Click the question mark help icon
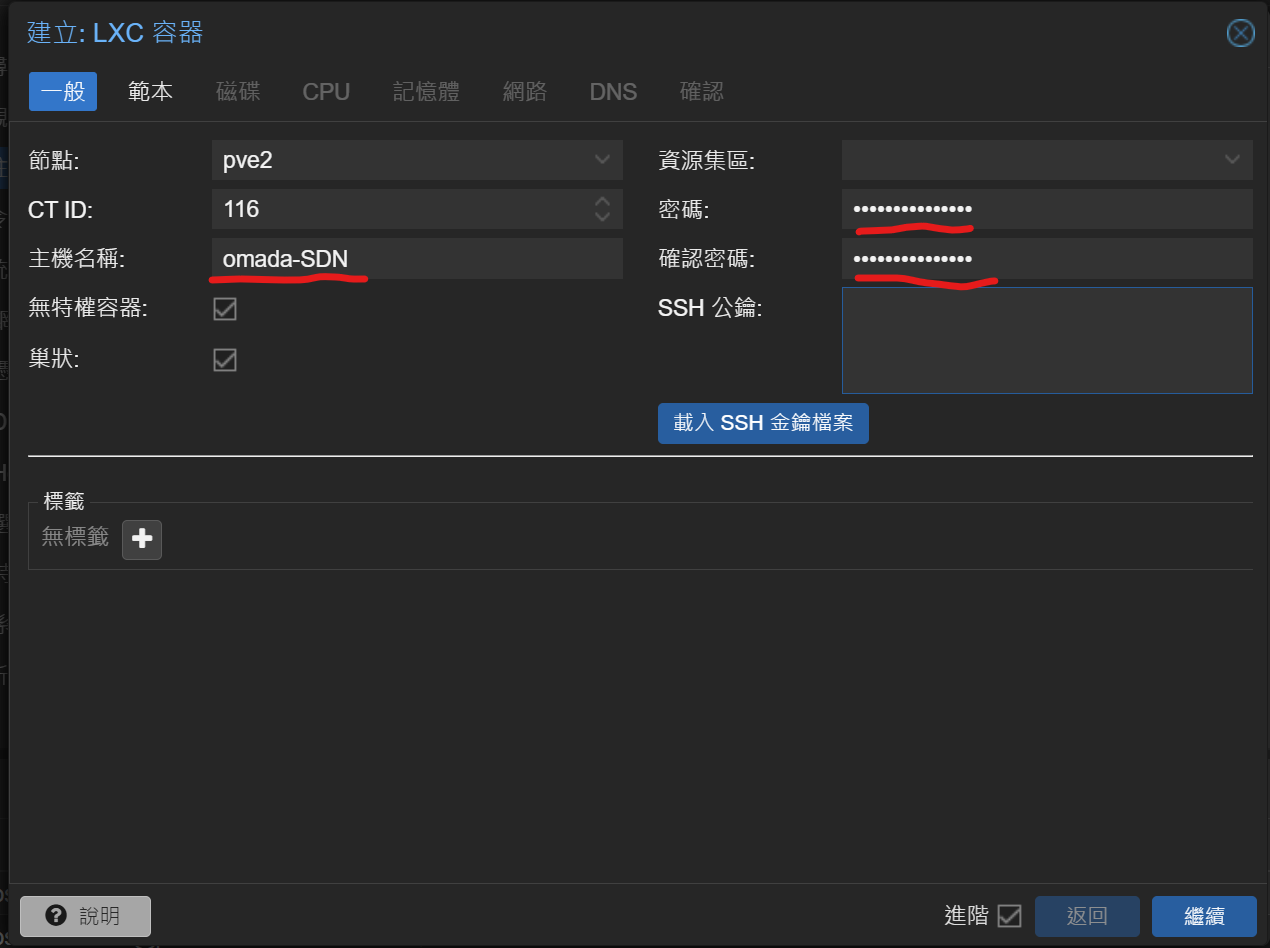Screen dimensions: 1270x948 pyautogui.click(x=56, y=915)
